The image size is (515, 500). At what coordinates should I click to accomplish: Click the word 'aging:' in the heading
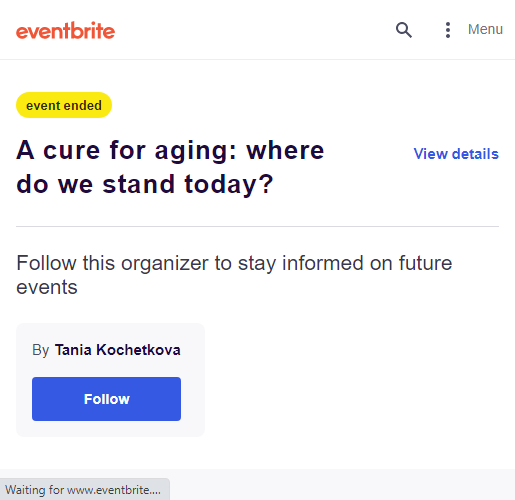tap(196, 151)
